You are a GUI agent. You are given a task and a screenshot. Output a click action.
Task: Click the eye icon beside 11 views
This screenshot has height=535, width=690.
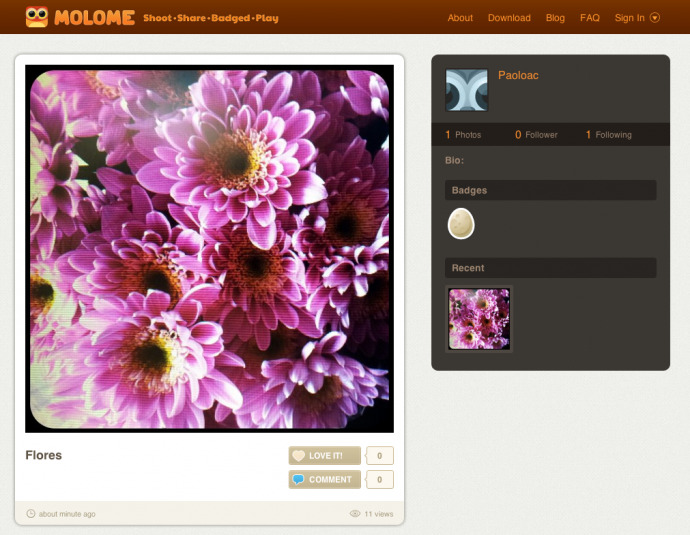click(355, 514)
